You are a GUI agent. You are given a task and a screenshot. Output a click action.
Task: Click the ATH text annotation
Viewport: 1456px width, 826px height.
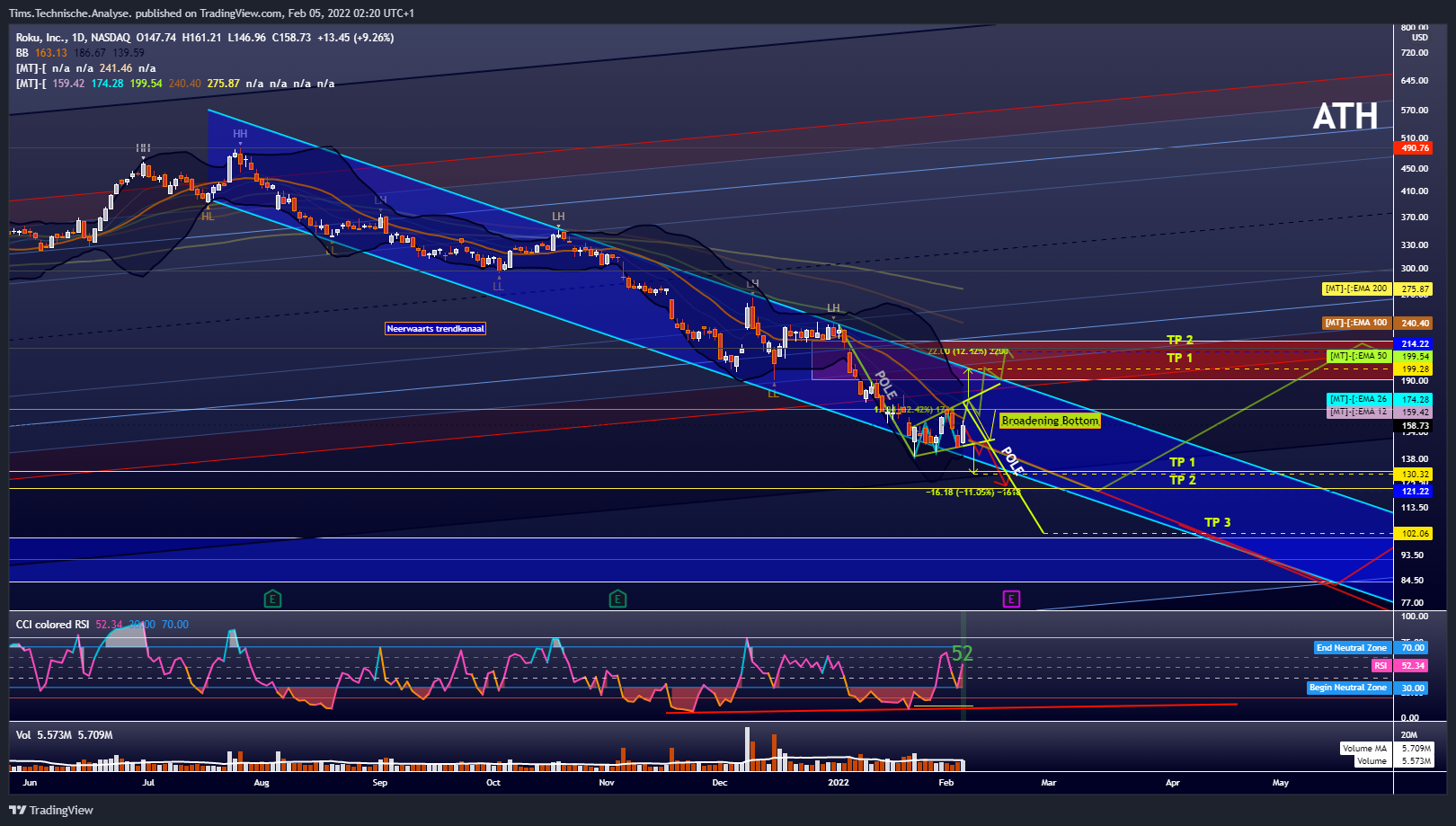[x=1345, y=116]
